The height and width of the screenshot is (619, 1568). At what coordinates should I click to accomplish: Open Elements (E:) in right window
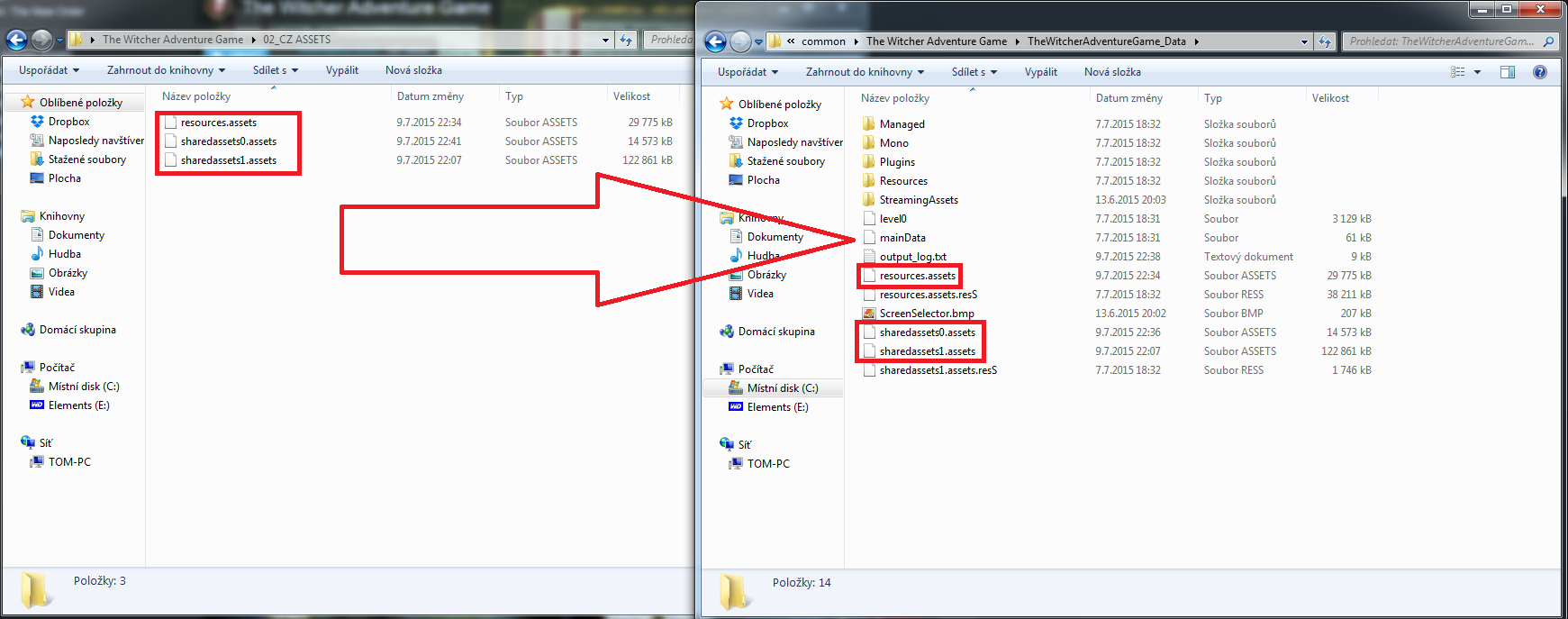777,407
